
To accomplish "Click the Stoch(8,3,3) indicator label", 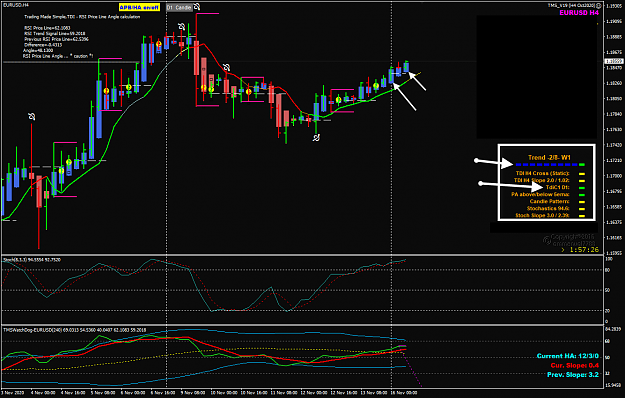I will click(32, 260).
